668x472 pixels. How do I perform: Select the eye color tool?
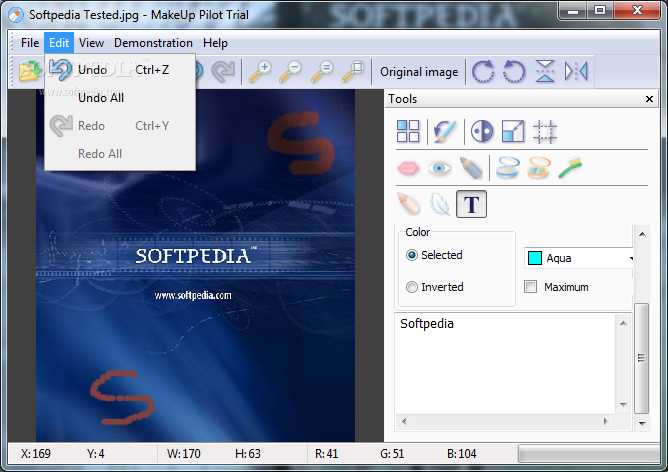point(439,168)
